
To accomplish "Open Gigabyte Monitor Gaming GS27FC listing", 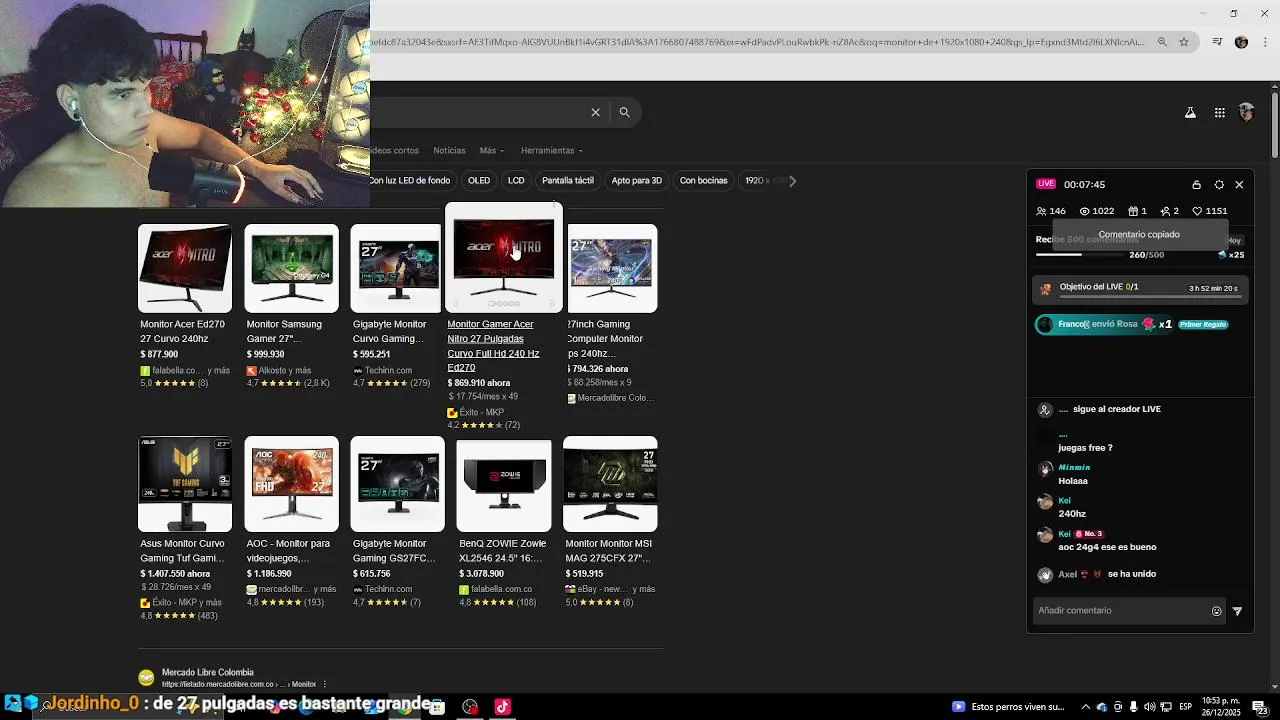I will pos(397,522).
